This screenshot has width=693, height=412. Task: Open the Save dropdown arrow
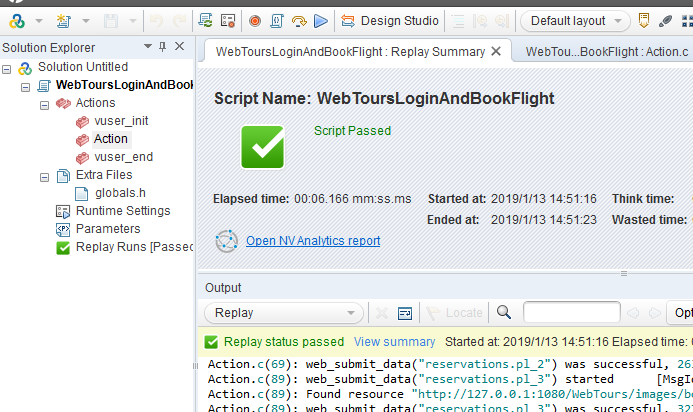tap(133, 21)
